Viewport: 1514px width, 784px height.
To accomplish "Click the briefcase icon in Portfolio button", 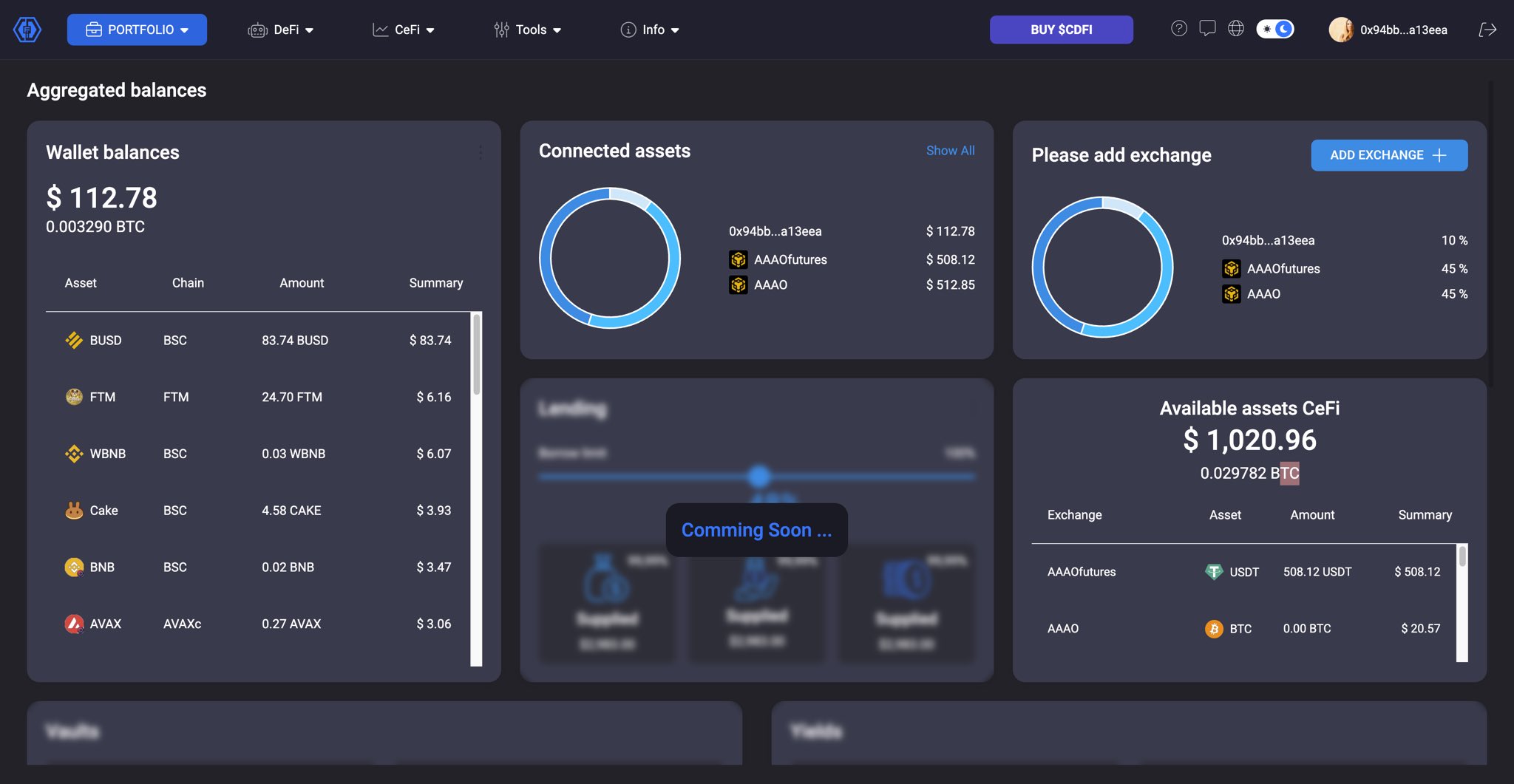I will pos(94,30).
